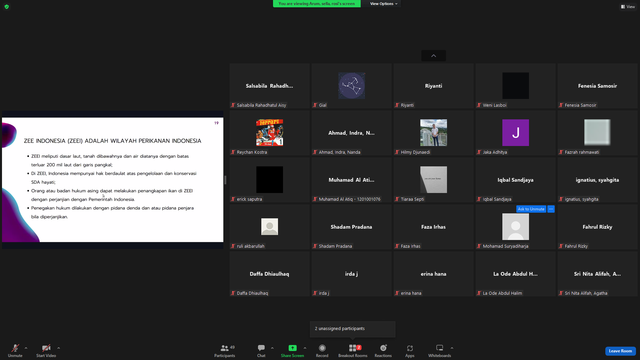Select ruli akbarullah's avatar tile
640x360 pixels.
pos(269,227)
